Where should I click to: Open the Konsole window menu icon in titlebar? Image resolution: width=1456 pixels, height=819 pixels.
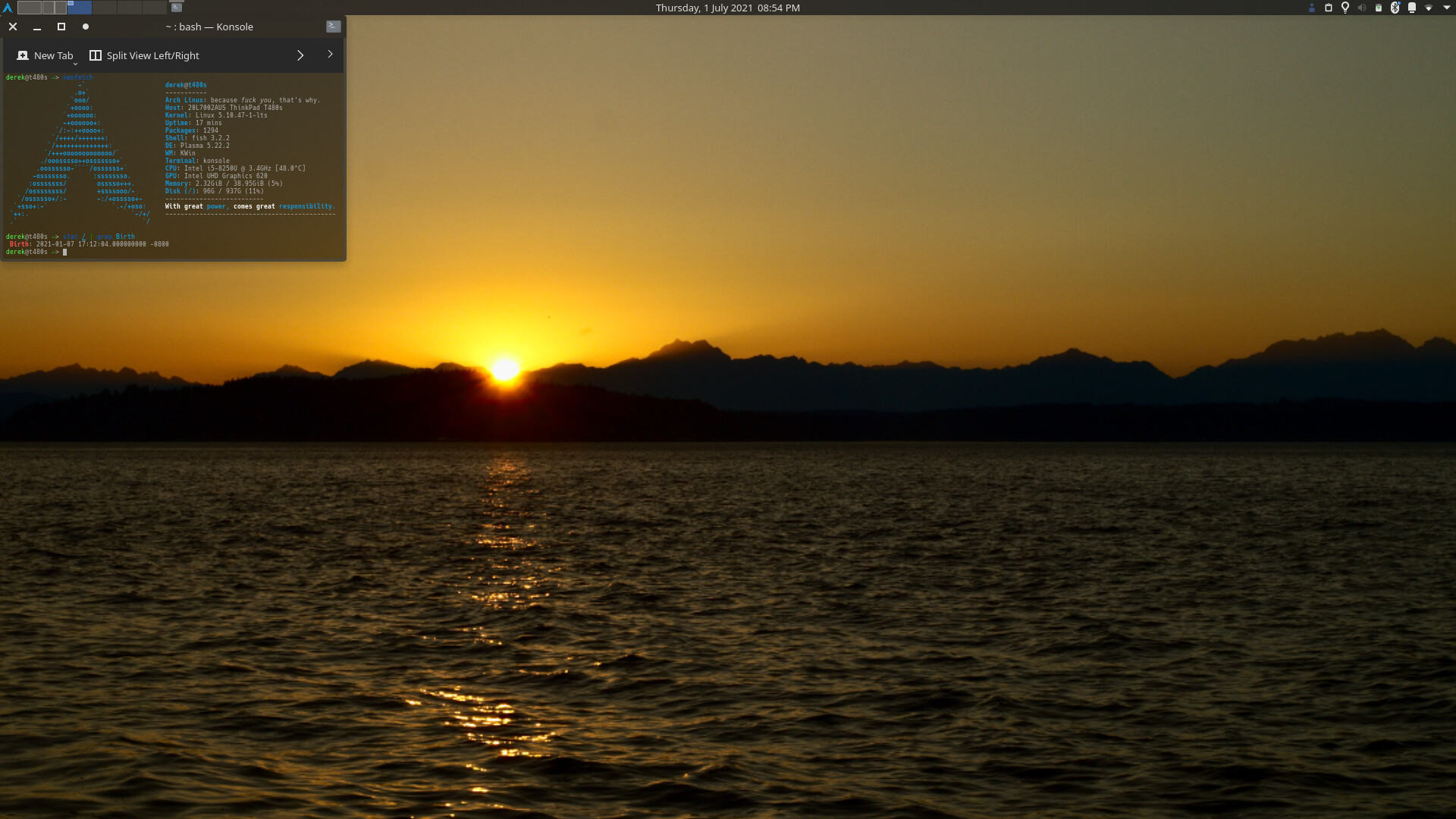[334, 27]
